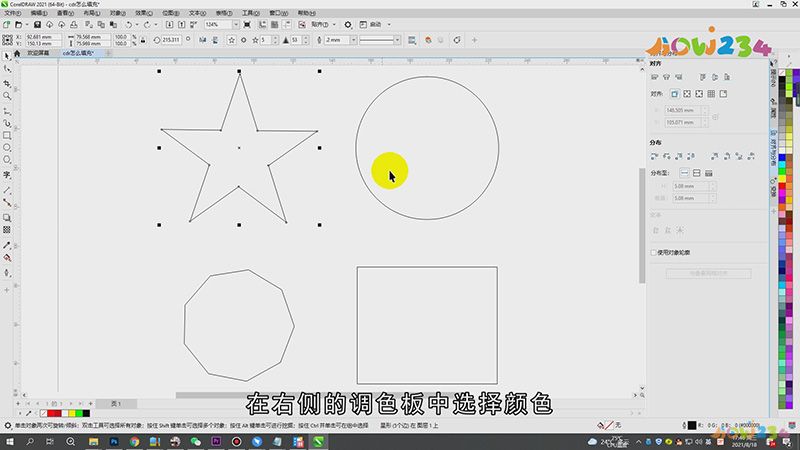
Task: Expand the outline width dropdown
Action: (x=353, y=40)
